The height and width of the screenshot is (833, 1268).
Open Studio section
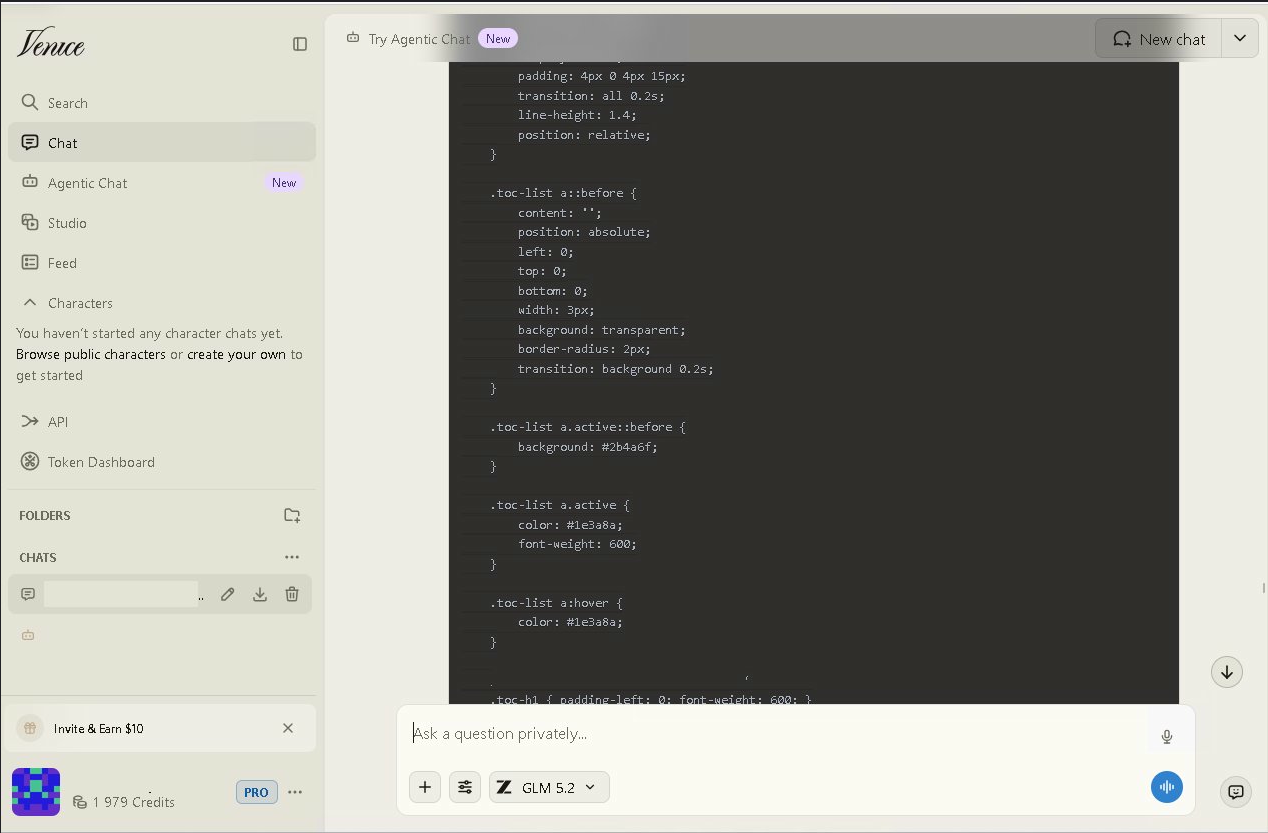[x=162, y=223]
